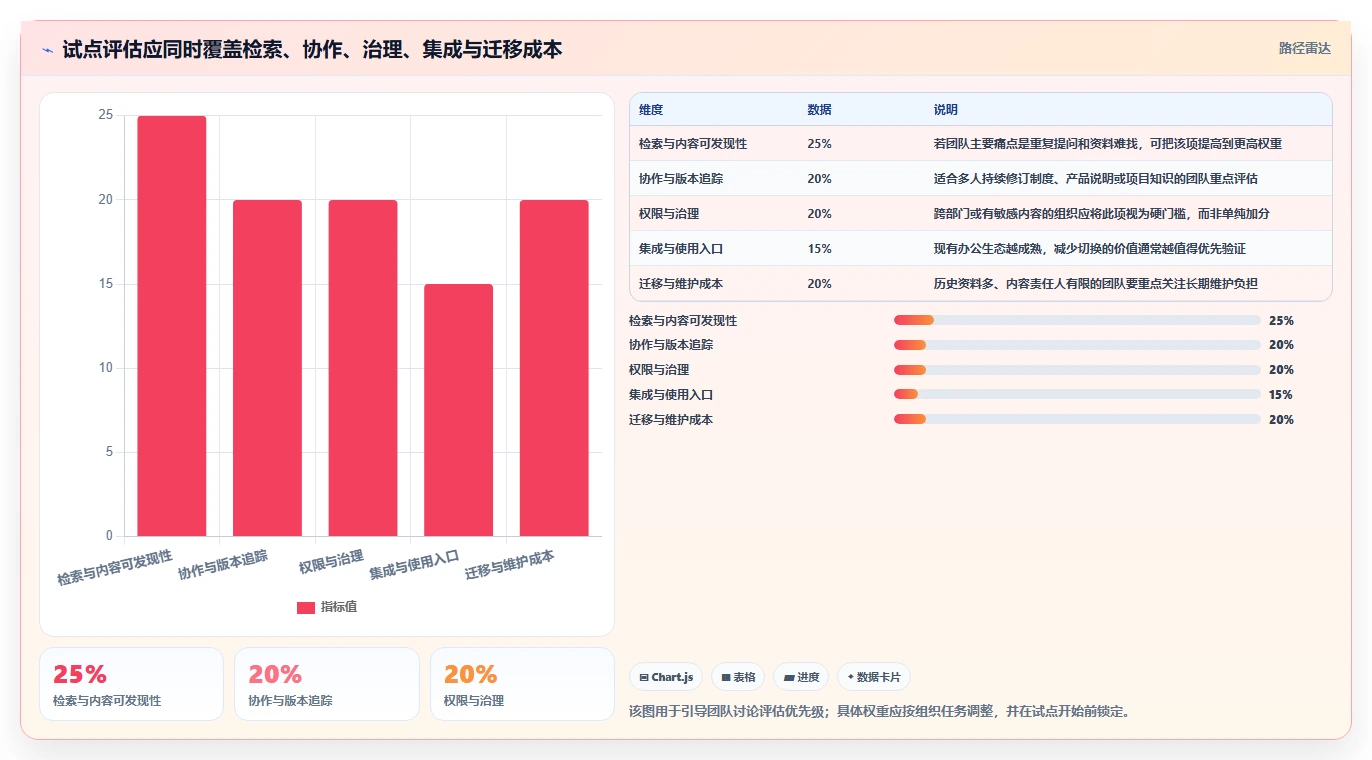The height and width of the screenshot is (760, 1372).
Task: Click the 15% value beside the progress bar
Action: tap(1281, 395)
